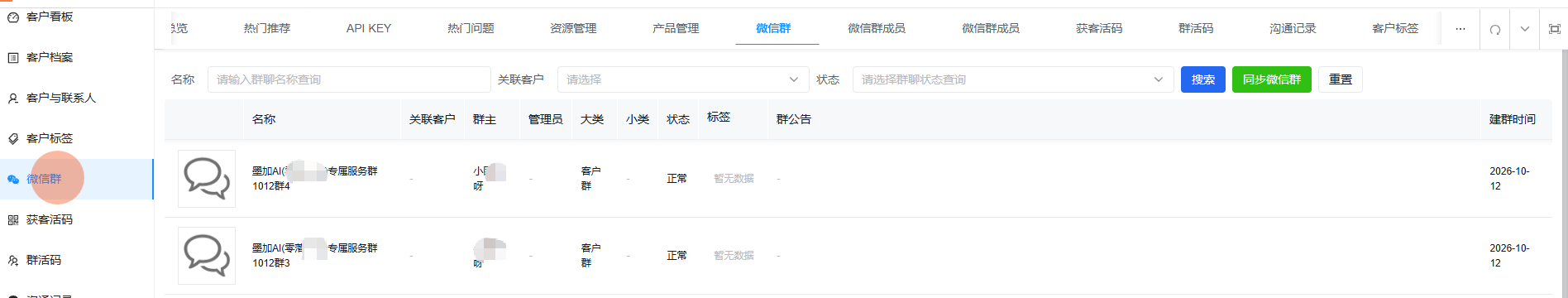Click the 客户看板 dashboard icon in the sidebar
Image resolution: width=1568 pixels, height=298 pixels.
tap(13, 17)
